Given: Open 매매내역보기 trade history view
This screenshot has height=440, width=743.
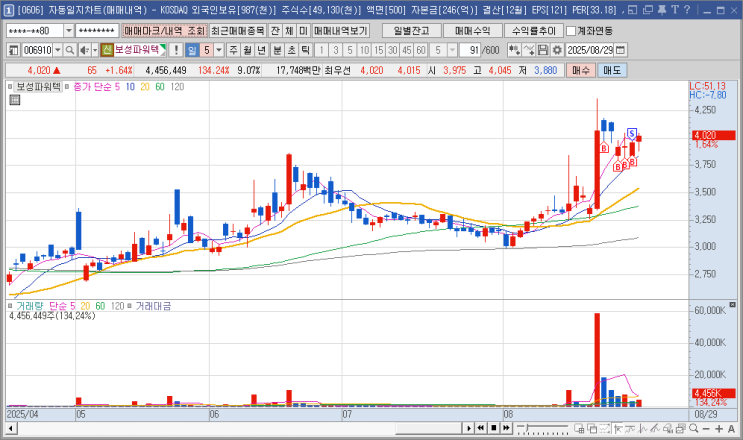Looking at the screenshot, I should tap(341, 31).
